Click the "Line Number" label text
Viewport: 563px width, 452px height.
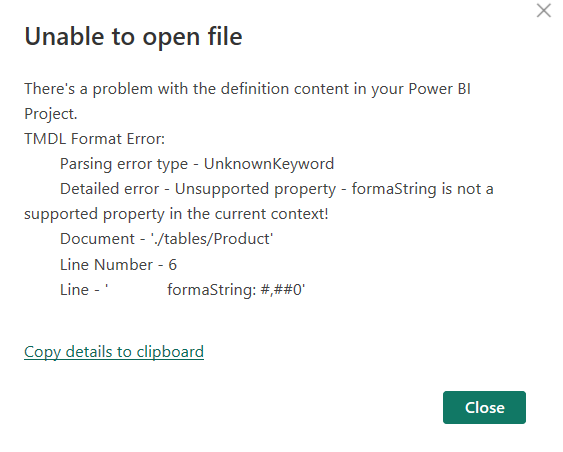pyautogui.click(x=106, y=265)
